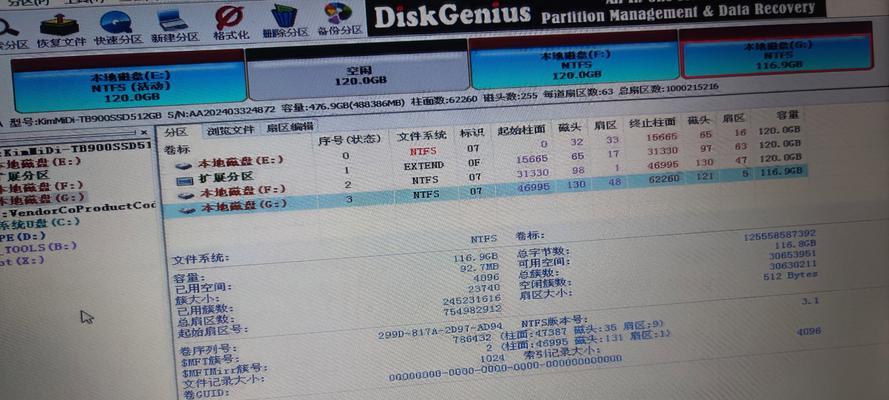Click the magnifier search partition icon
This screenshot has height=400, width=889.
coord(8,27)
